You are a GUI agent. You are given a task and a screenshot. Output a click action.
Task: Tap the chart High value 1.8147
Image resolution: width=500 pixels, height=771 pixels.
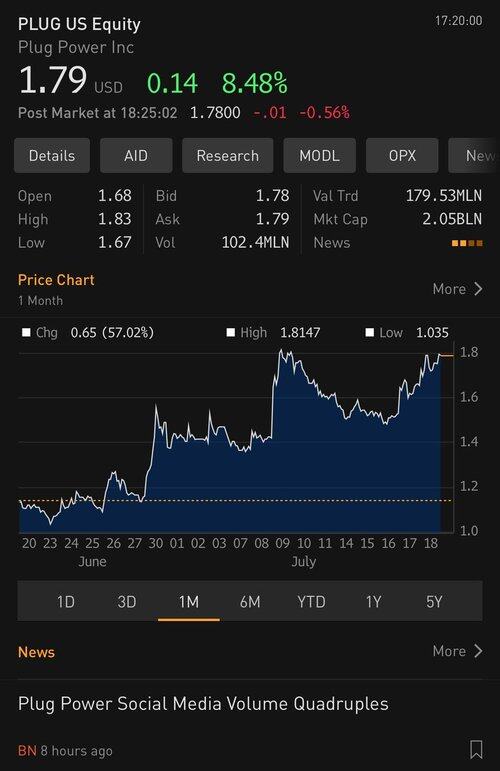coord(300,333)
